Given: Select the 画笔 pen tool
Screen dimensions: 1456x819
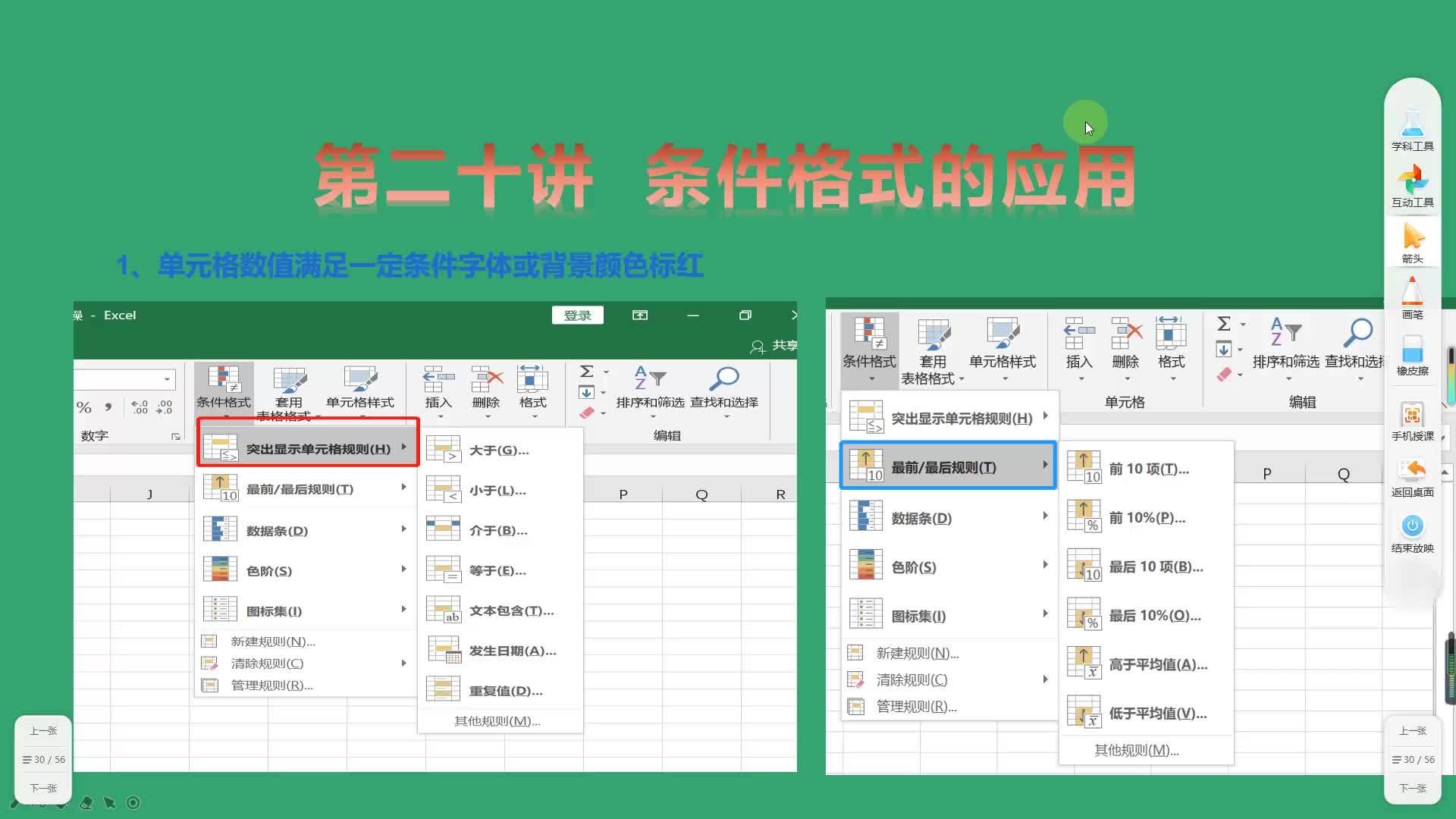Looking at the screenshot, I should pyautogui.click(x=1412, y=297).
